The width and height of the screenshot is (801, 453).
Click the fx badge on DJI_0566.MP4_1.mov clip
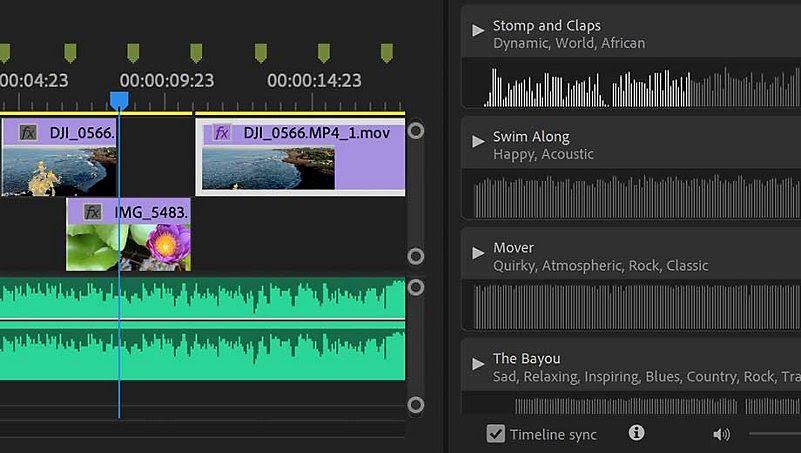click(x=221, y=133)
